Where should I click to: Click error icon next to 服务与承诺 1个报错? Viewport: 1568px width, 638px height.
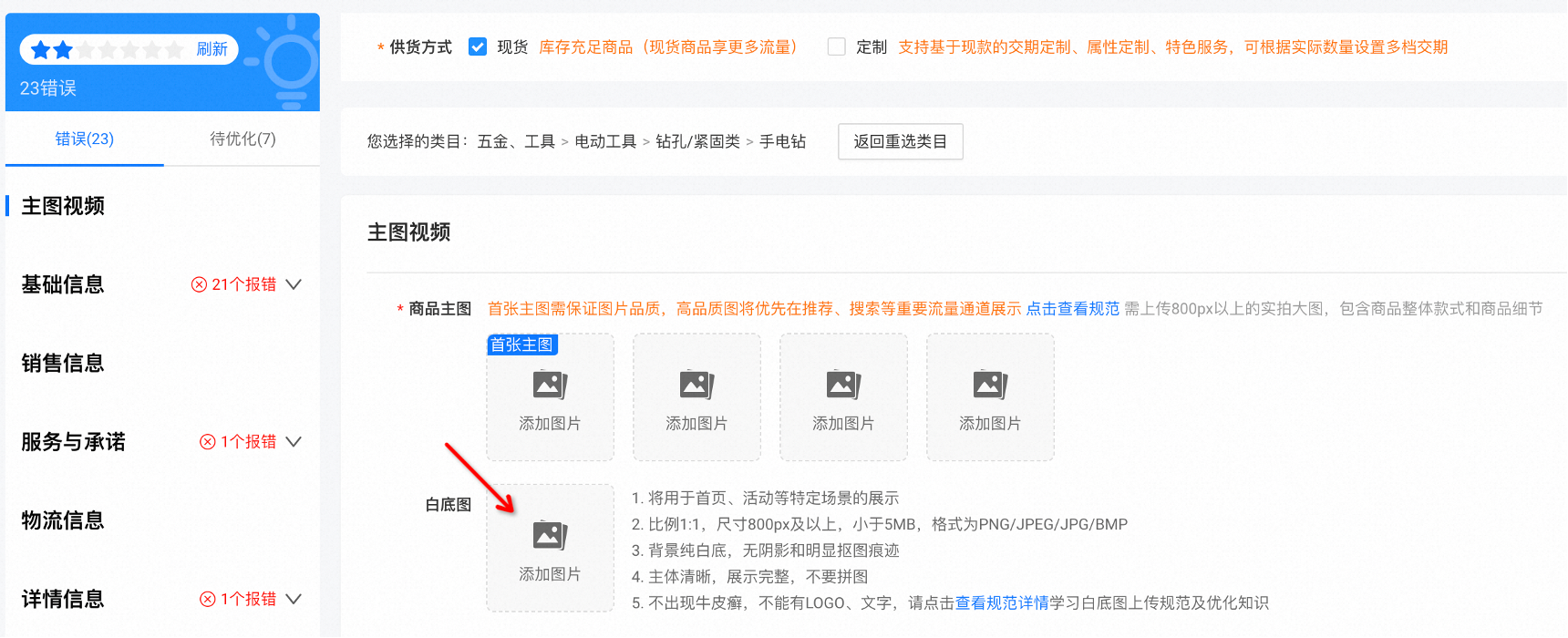[208, 442]
